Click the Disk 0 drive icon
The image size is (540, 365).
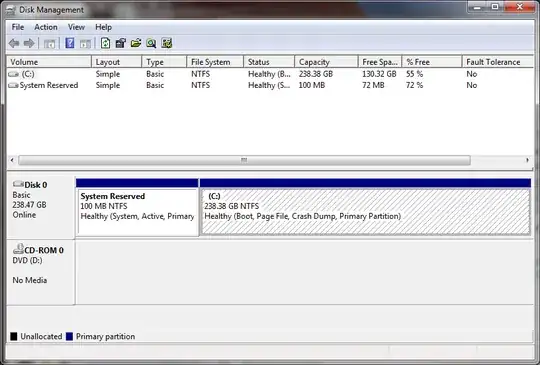(x=18, y=184)
